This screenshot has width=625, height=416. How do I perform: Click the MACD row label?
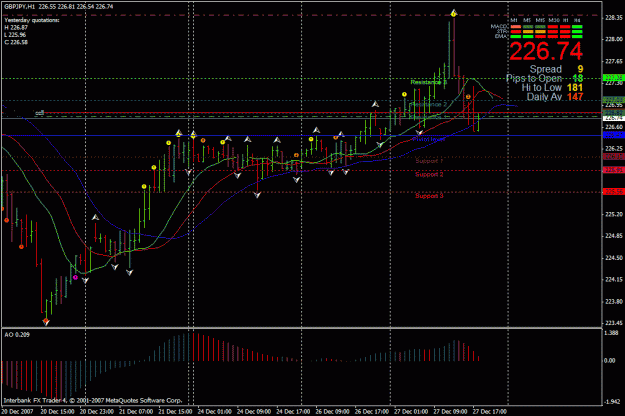point(500,27)
